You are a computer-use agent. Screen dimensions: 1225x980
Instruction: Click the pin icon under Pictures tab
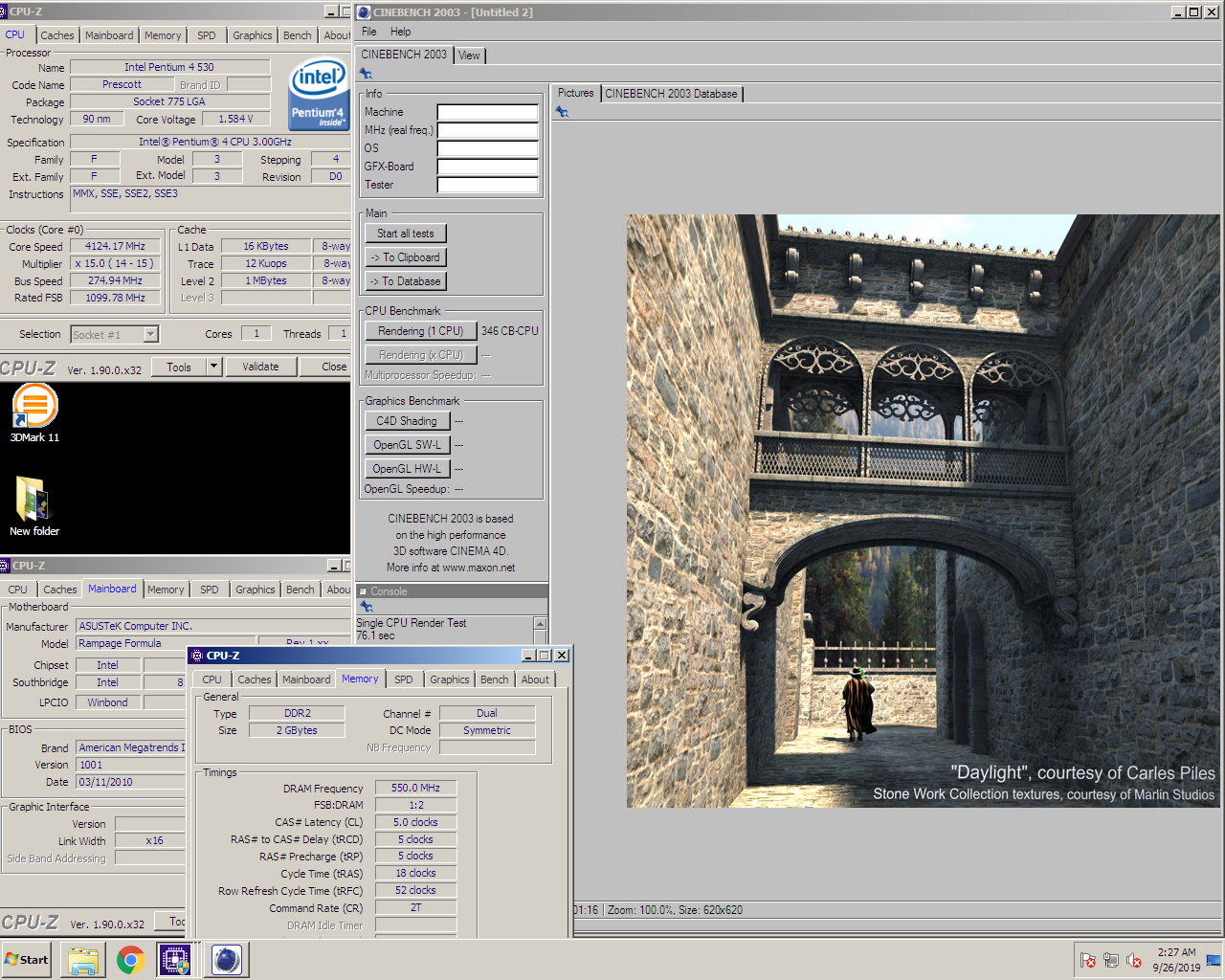click(562, 112)
